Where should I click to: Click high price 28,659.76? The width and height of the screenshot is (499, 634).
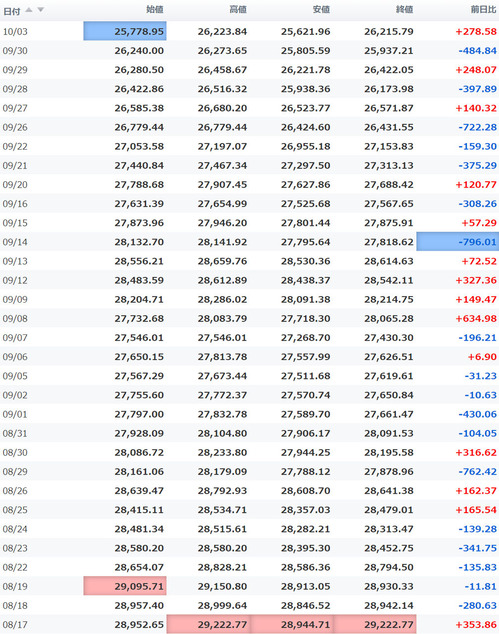(222, 261)
